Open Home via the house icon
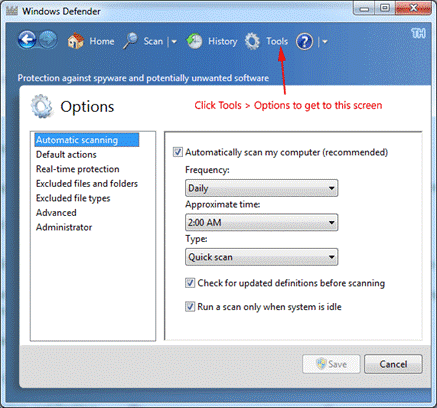Image resolution: width=437 pixels, height=408 pixels. pyautogui.click(x=76, y=41)
